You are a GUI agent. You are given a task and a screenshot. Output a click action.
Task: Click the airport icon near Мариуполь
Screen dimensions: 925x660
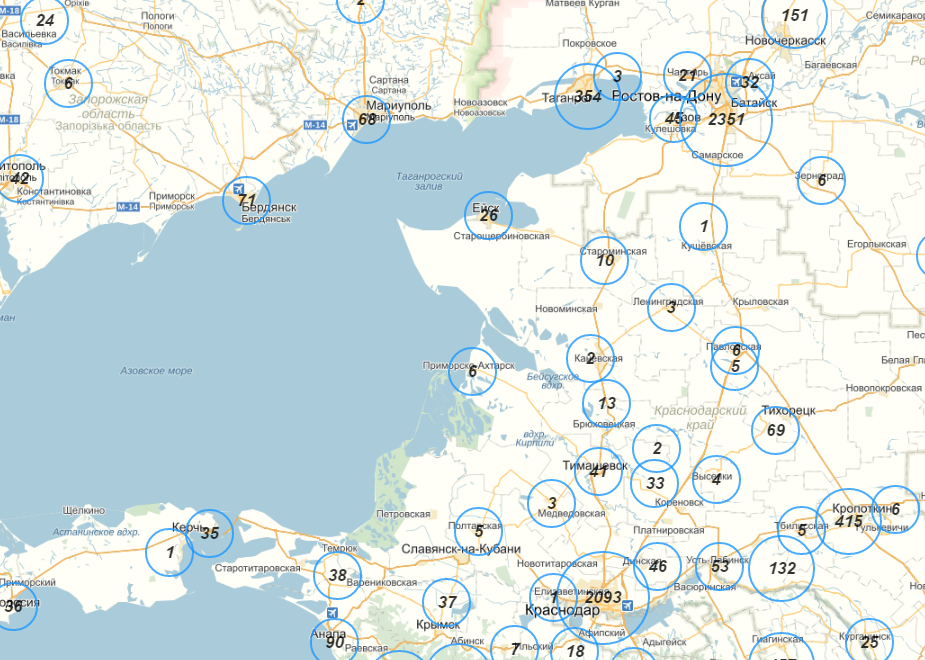(x=352, y=125)
